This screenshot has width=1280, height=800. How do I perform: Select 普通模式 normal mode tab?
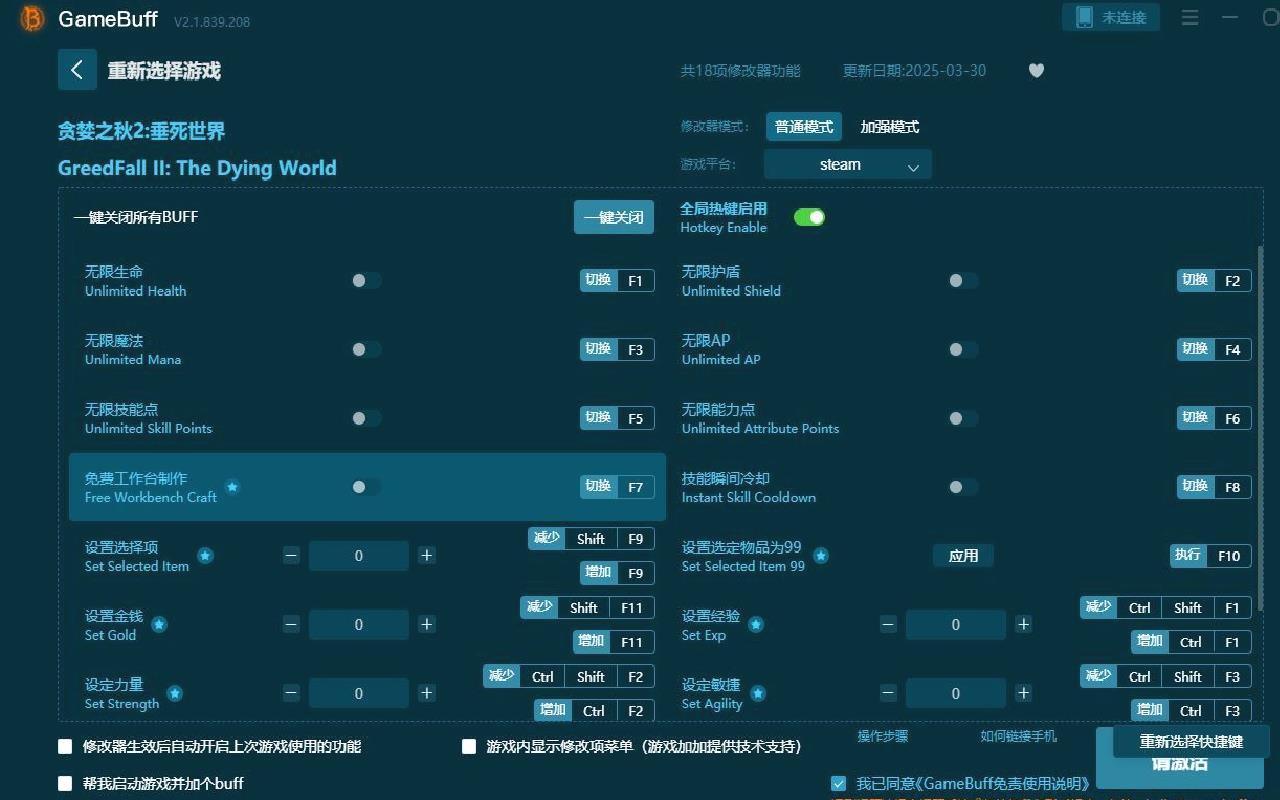click(804, 127)
